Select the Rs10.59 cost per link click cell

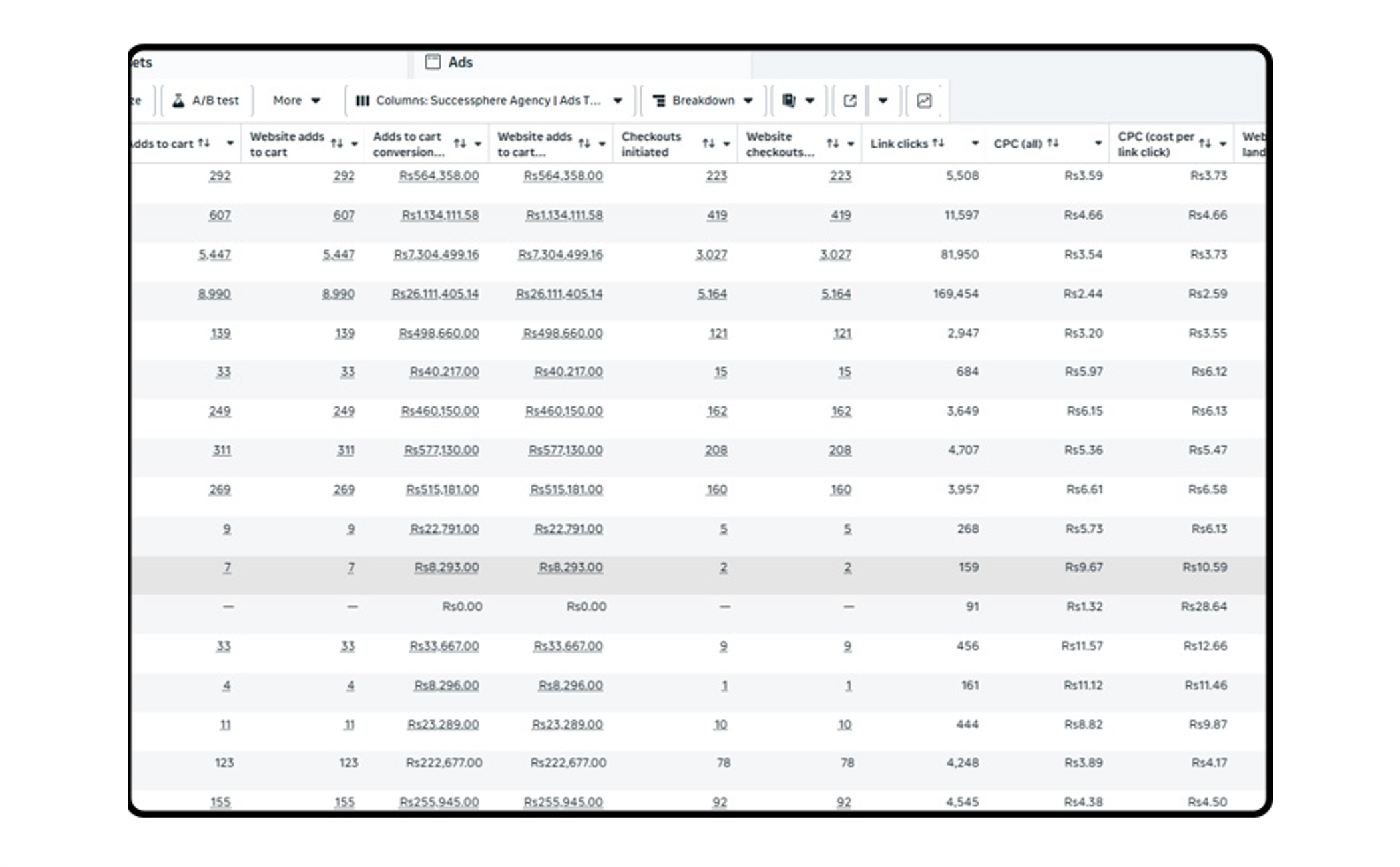click(1204, 567)
